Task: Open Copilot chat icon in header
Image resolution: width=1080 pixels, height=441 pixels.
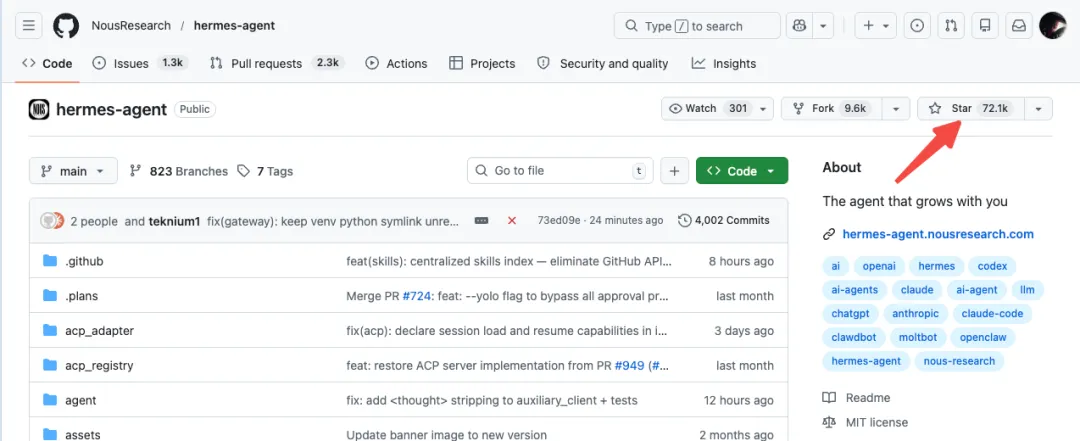Action: (x=800, y=26)
